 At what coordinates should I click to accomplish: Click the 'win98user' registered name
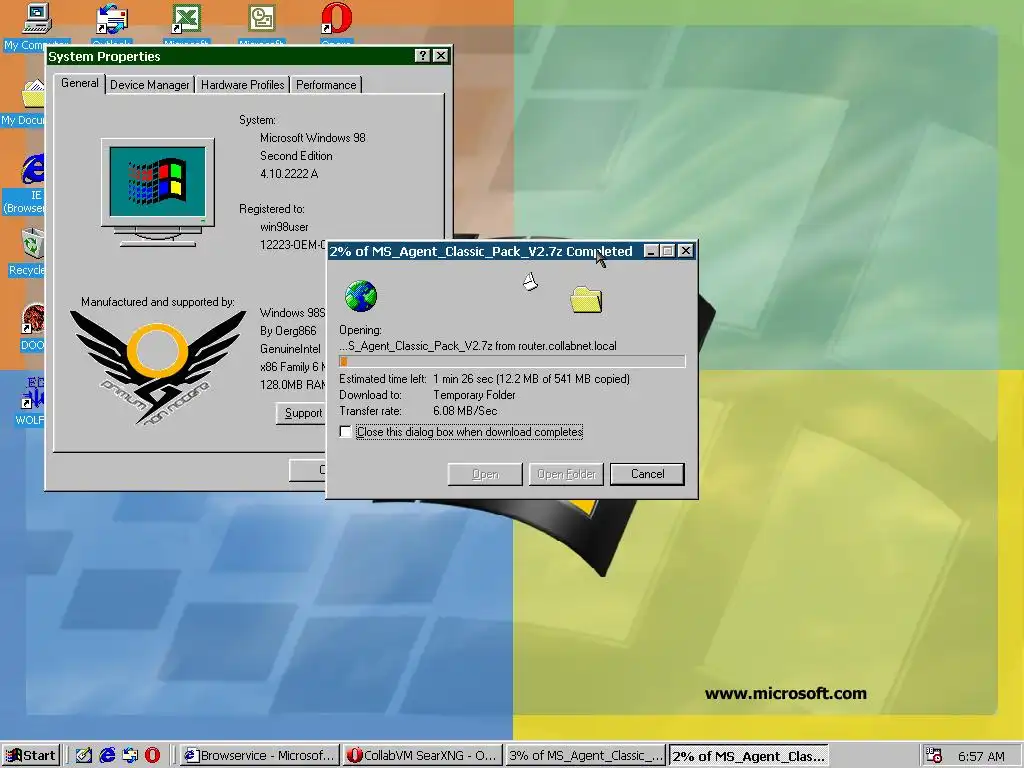coord(284,227)
